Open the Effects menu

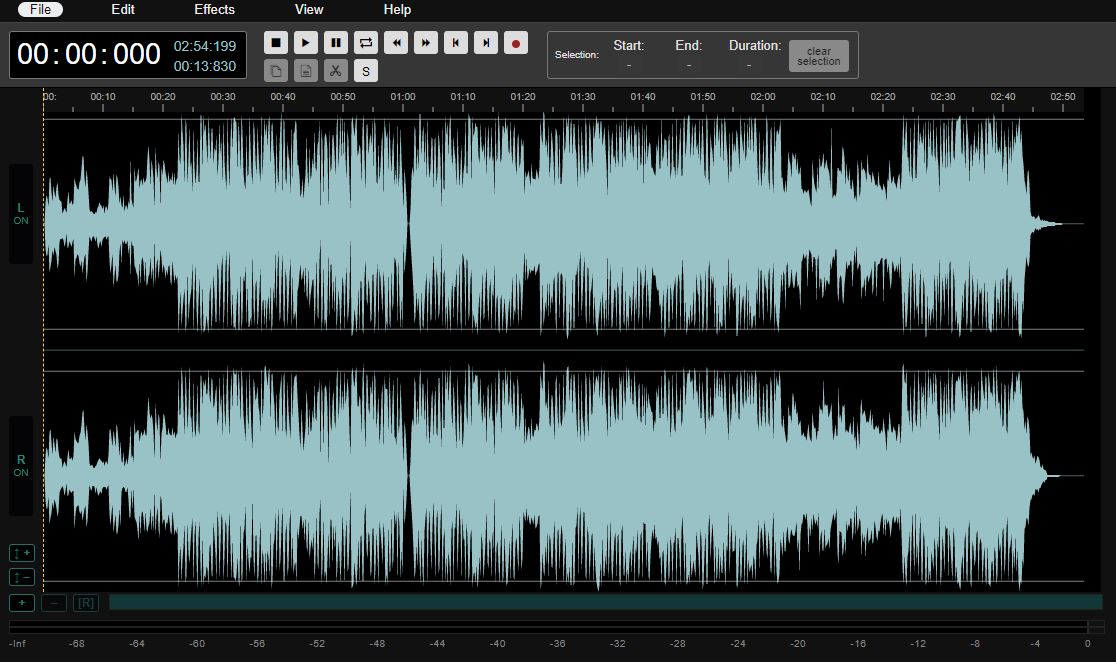214,10
